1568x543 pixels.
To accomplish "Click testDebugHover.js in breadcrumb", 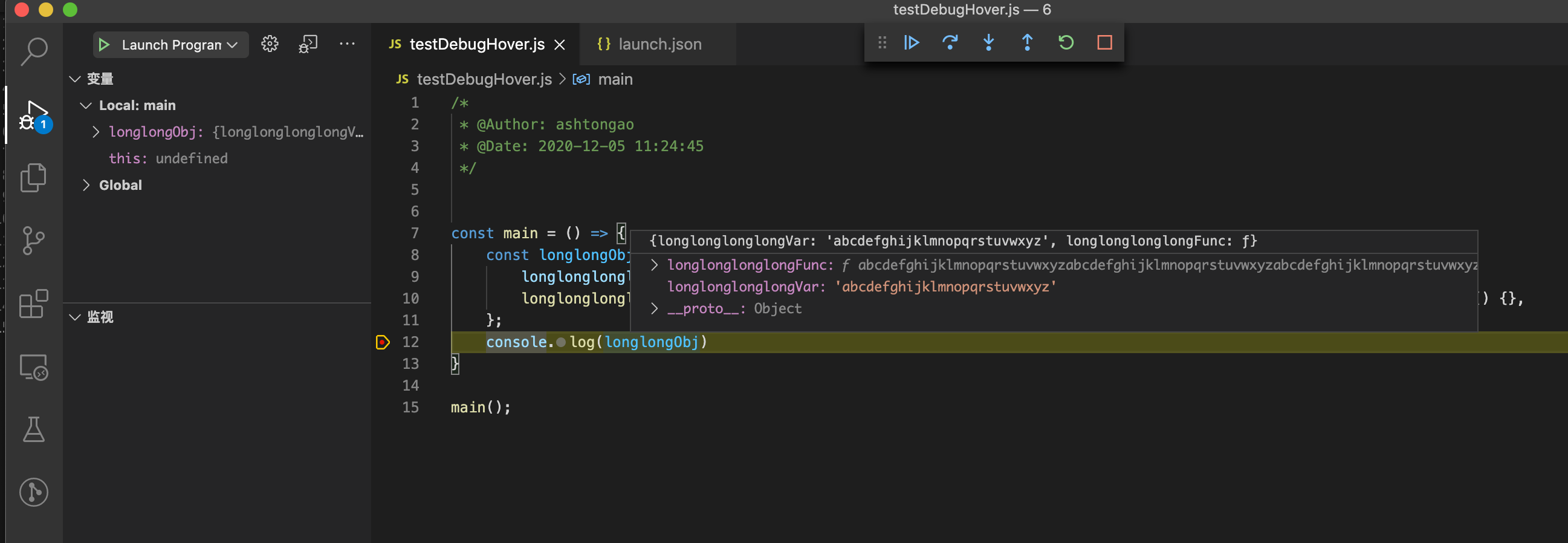I will (484, 79).
